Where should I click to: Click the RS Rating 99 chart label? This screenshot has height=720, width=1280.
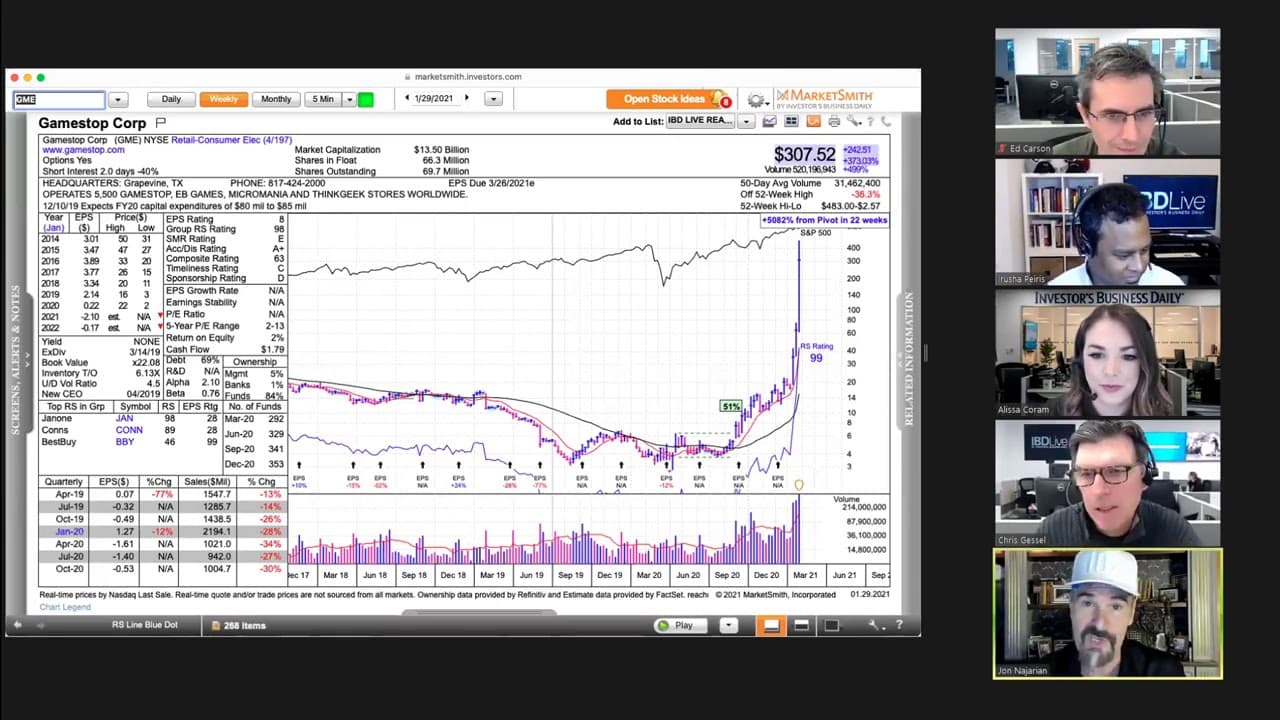pos(816,353)
